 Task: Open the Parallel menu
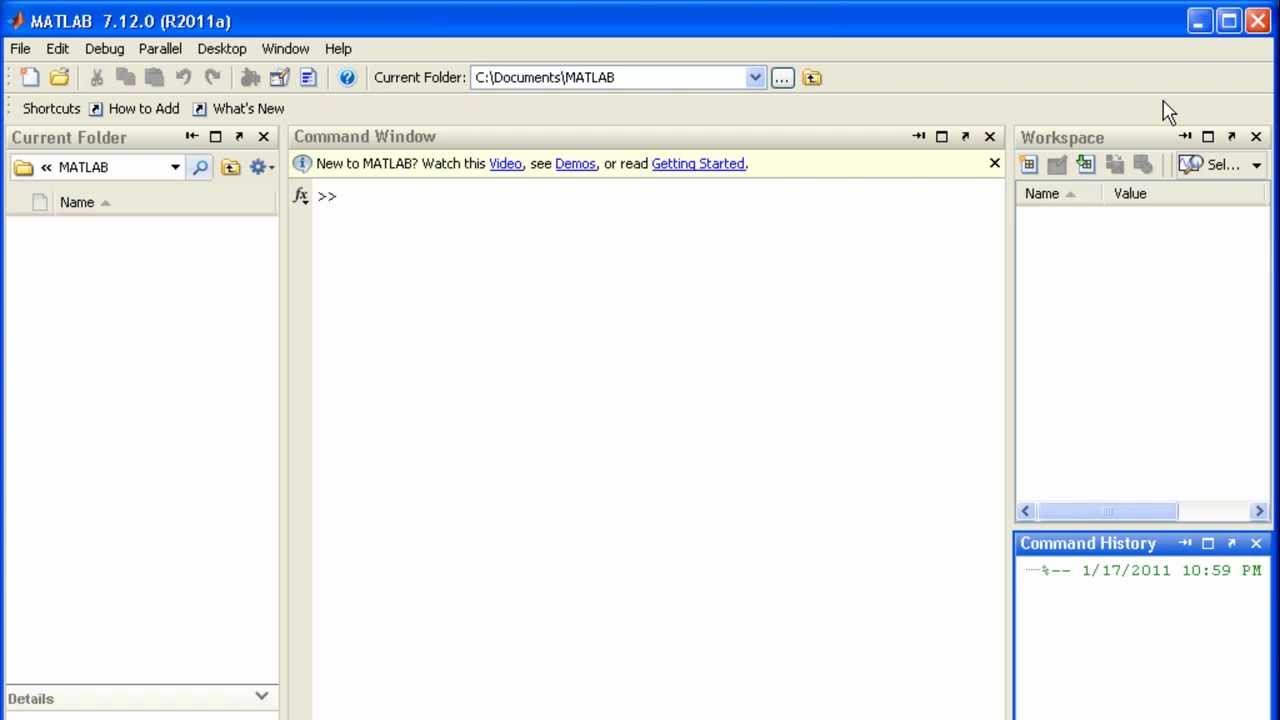[160, 48]
